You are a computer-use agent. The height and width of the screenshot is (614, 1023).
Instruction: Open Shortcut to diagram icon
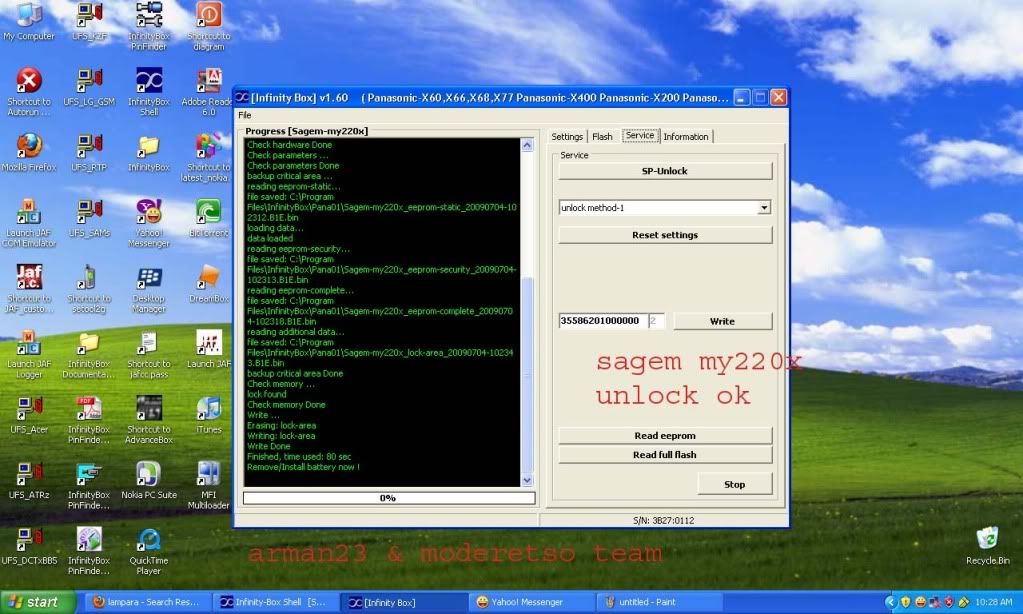click(209, 26)
